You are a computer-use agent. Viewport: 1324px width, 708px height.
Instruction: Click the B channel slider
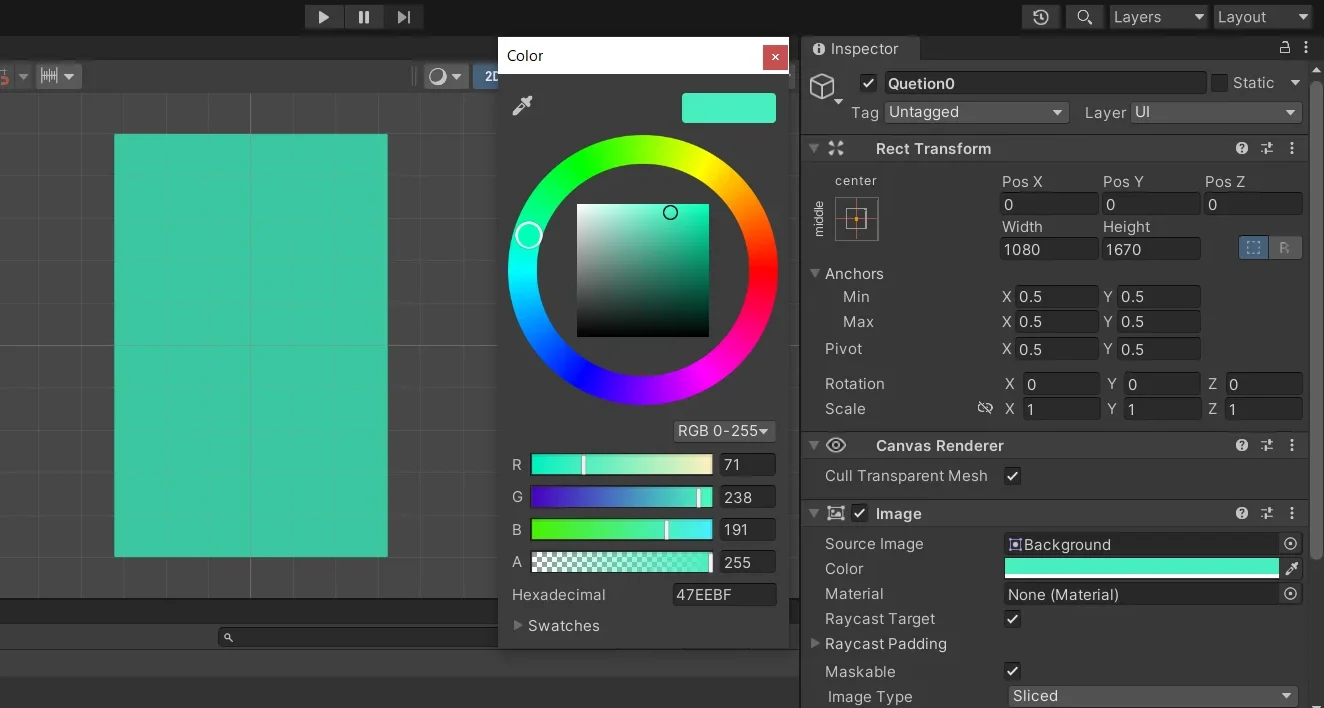(622, 530)
